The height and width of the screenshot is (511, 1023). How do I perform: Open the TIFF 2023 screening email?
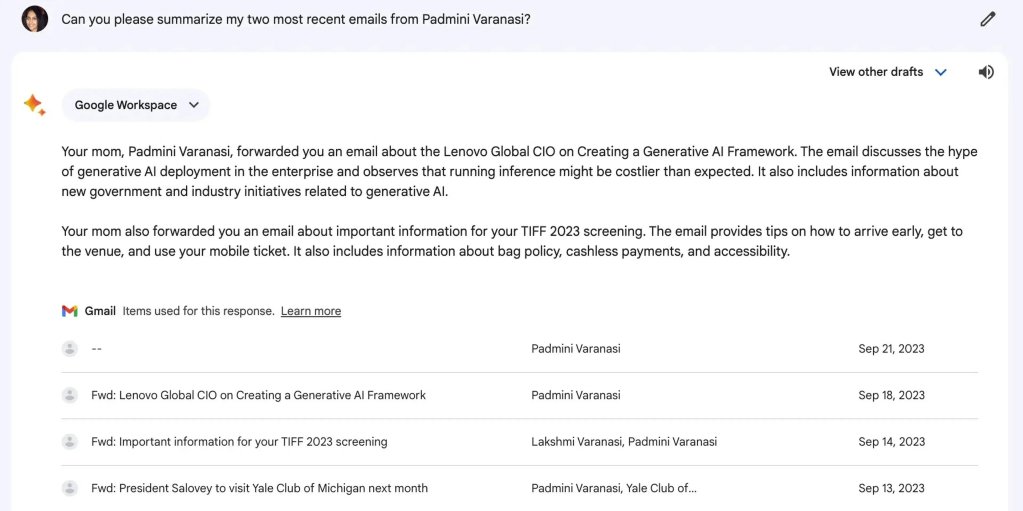[x=239, y=442]
